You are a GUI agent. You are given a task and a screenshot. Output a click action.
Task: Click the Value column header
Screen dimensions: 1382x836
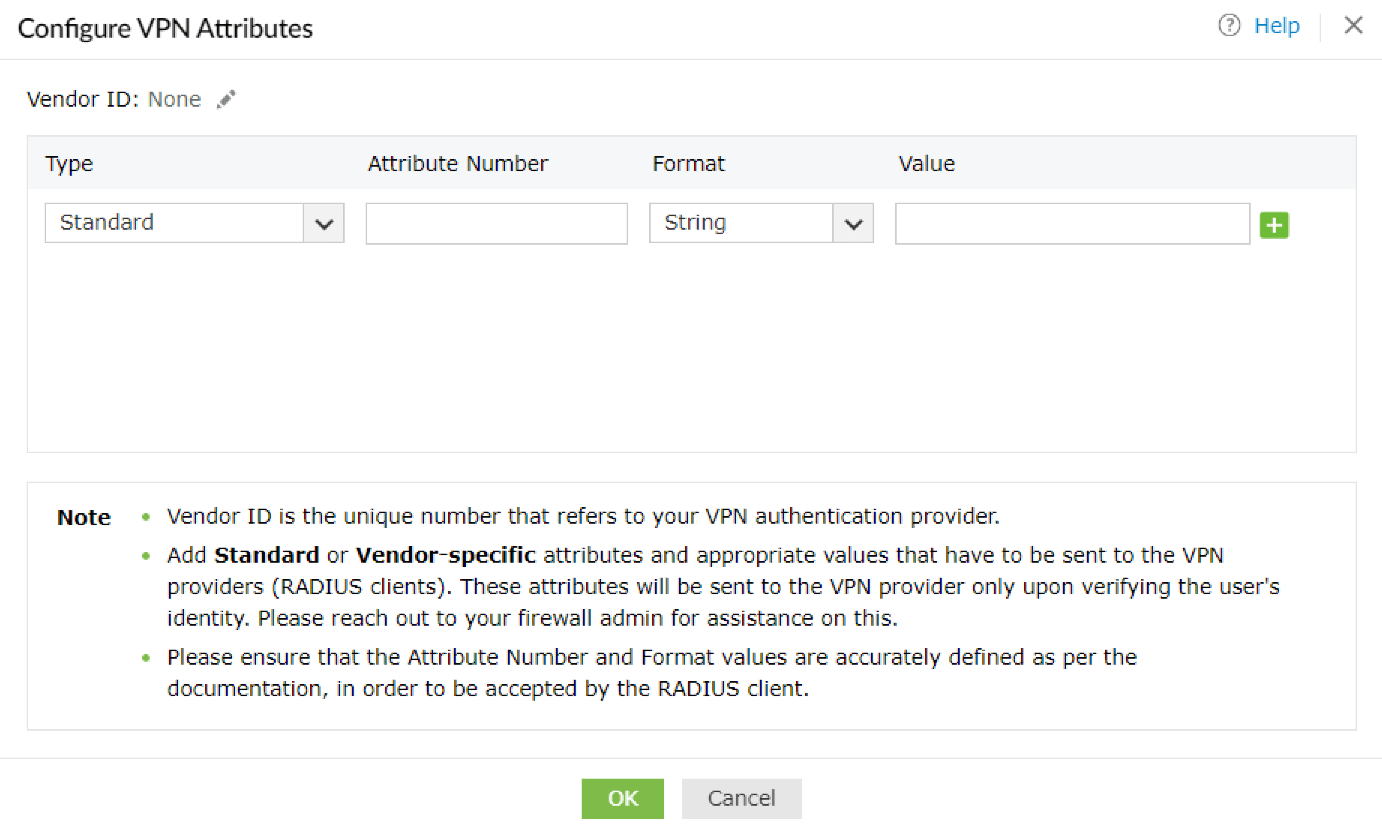click(926, 164)
